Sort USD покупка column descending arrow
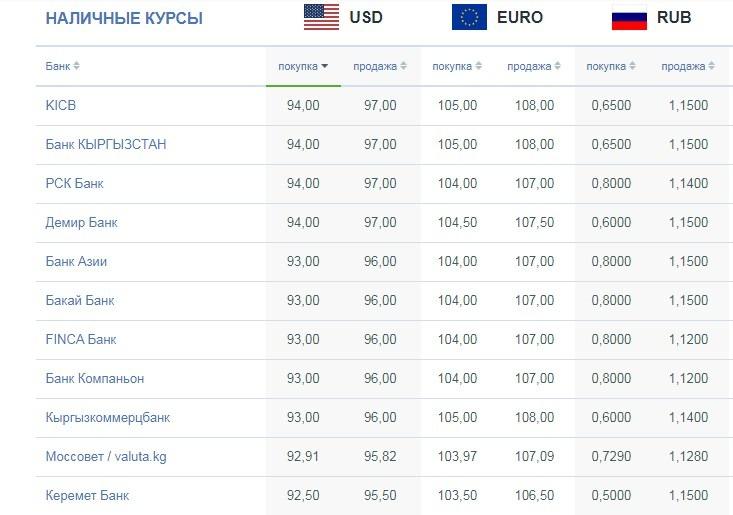 click(324, 66)
